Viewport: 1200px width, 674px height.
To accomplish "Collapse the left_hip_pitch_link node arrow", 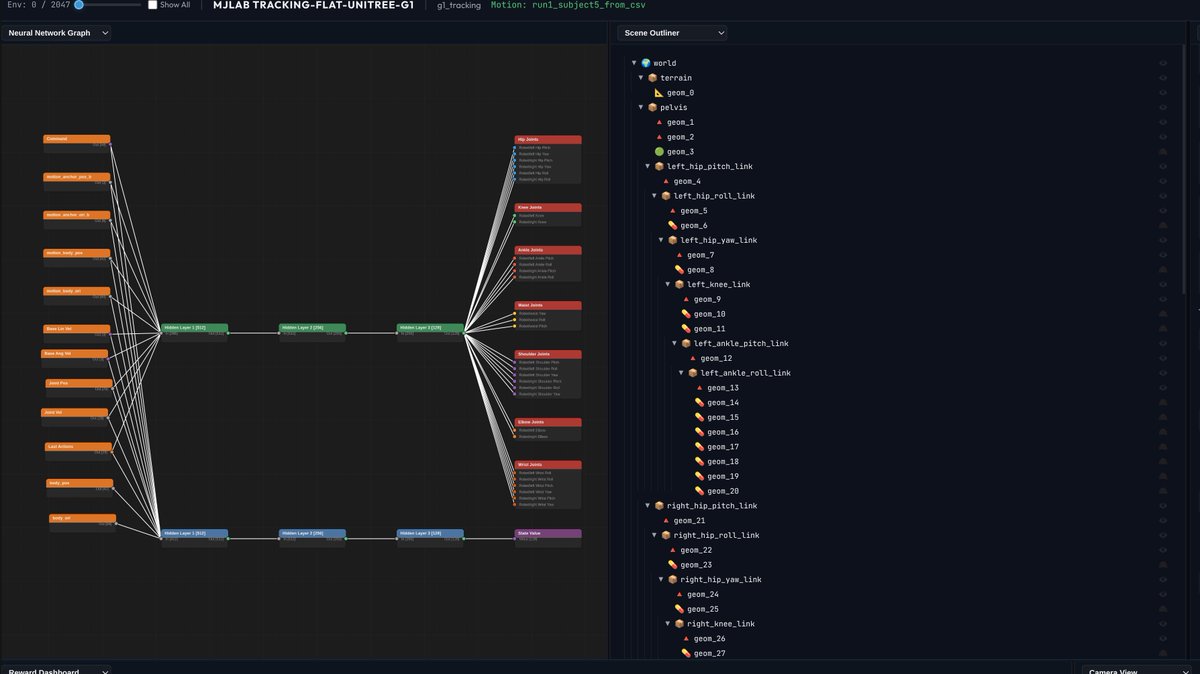I will tap(647, 166).
